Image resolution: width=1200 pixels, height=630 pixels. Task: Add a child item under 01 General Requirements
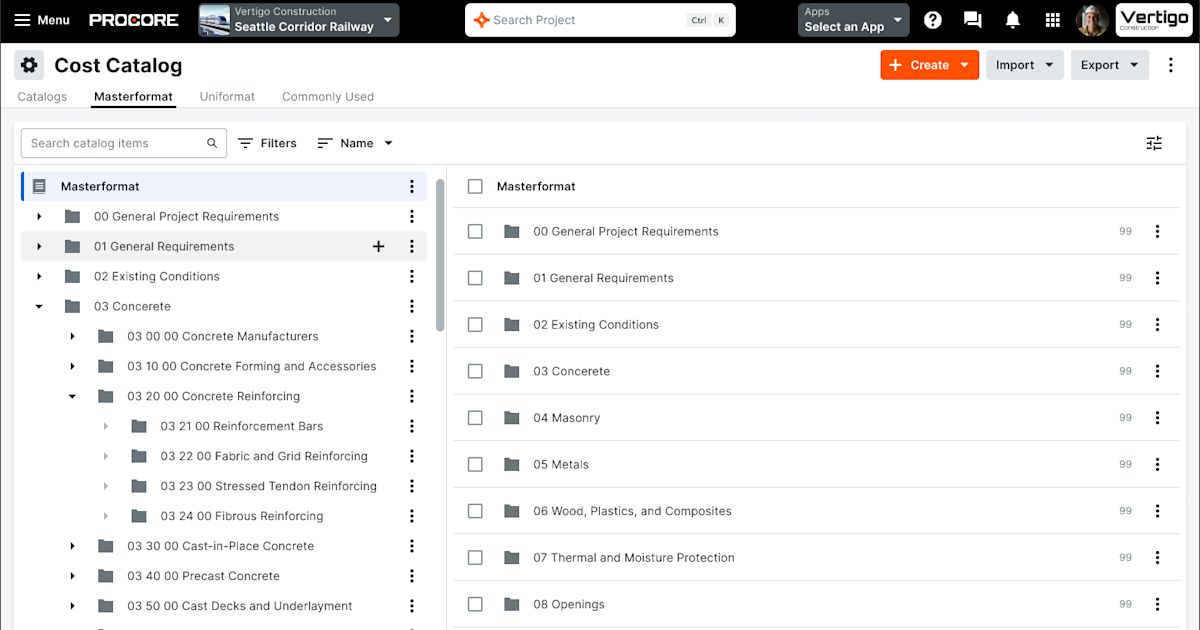point(379,246)
